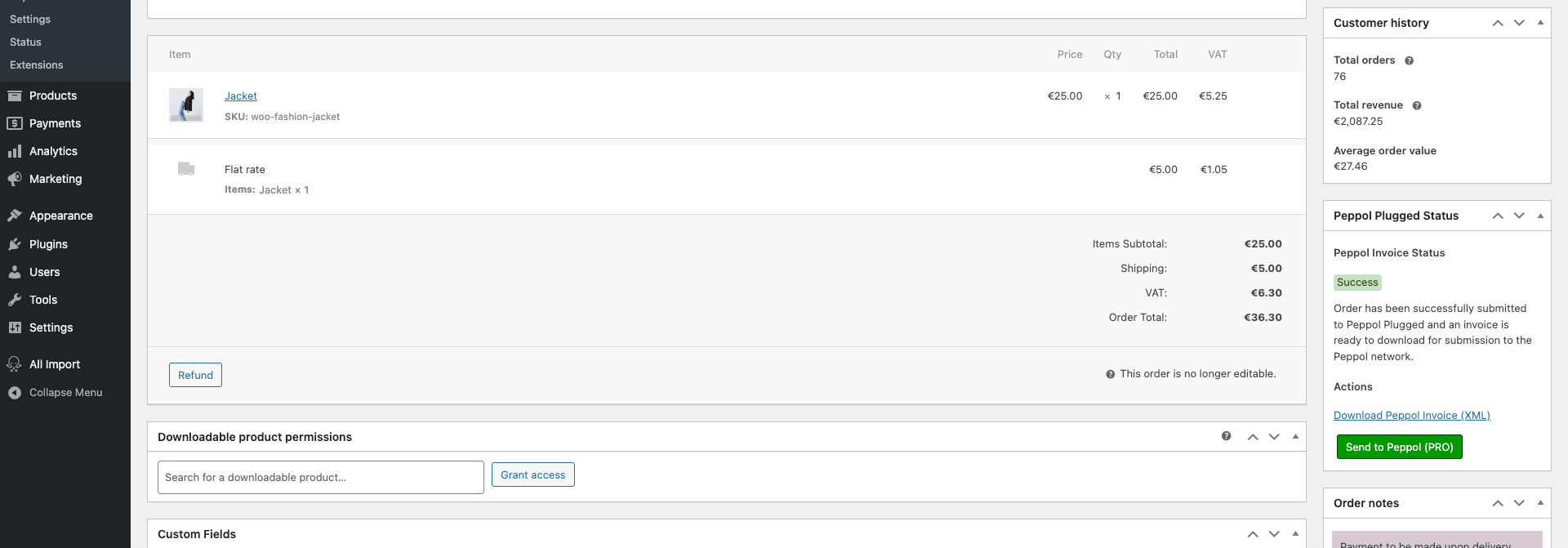Open the Tools section in the sidebar
Screen dimensions: 1568x548
pos(42,300)
